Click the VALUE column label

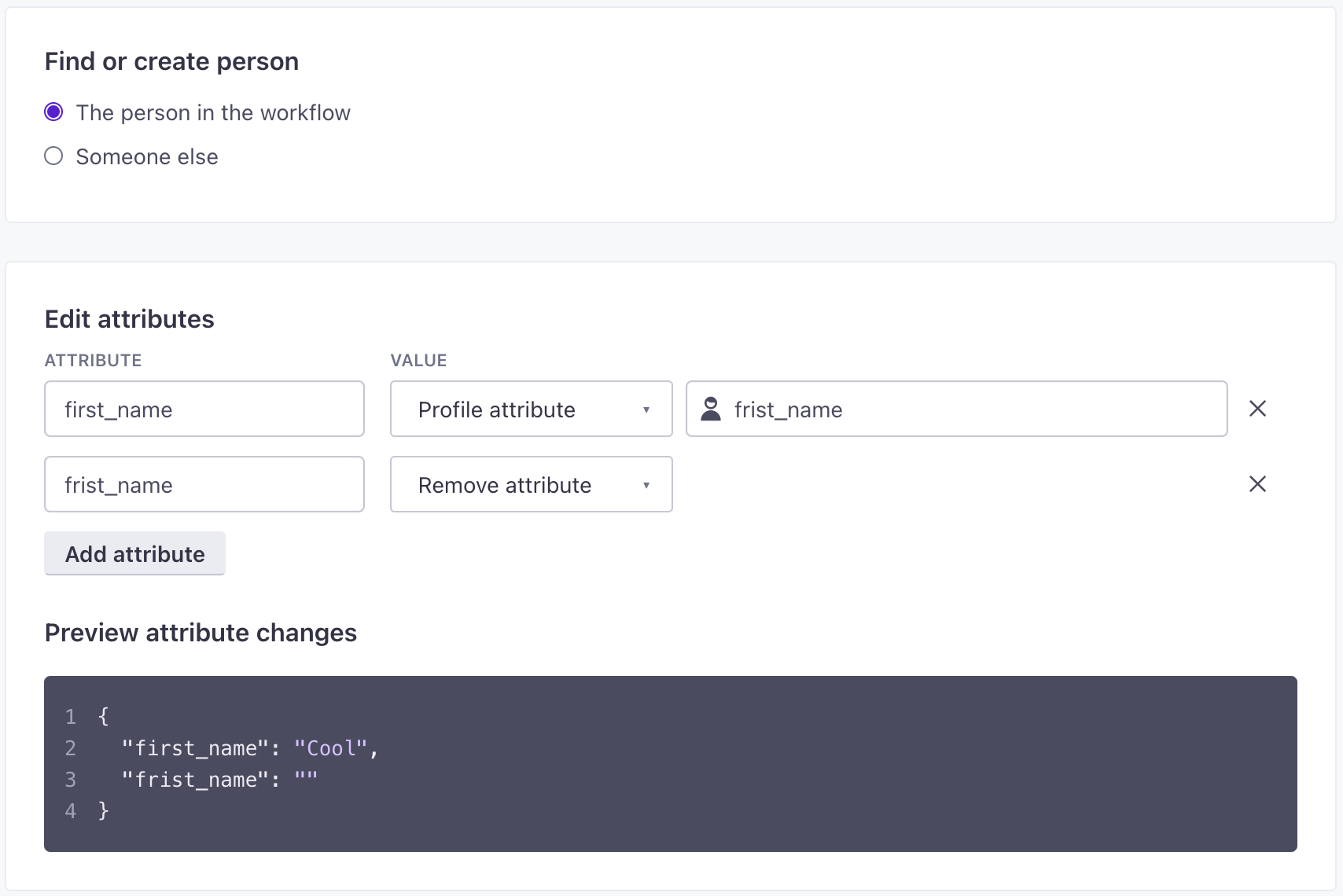418,361
